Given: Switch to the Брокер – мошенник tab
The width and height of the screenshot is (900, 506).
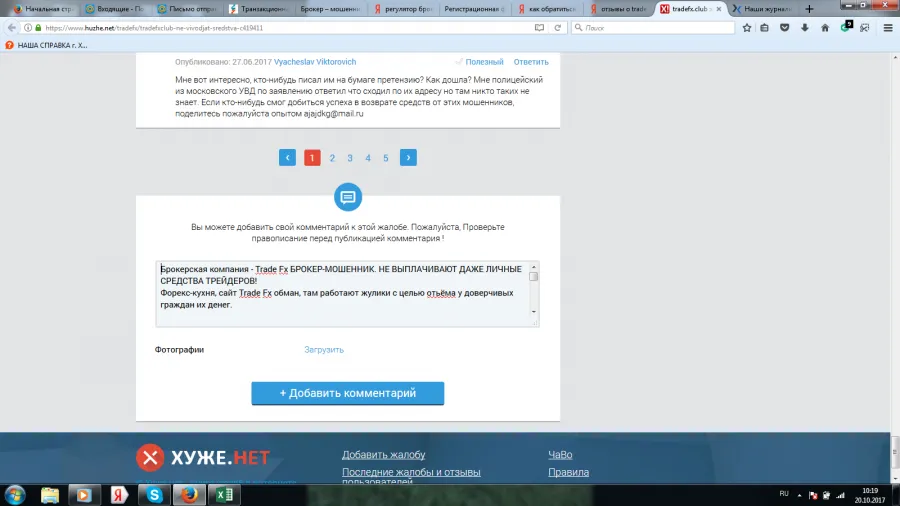Looking at the screenshot, I should 330,9.
